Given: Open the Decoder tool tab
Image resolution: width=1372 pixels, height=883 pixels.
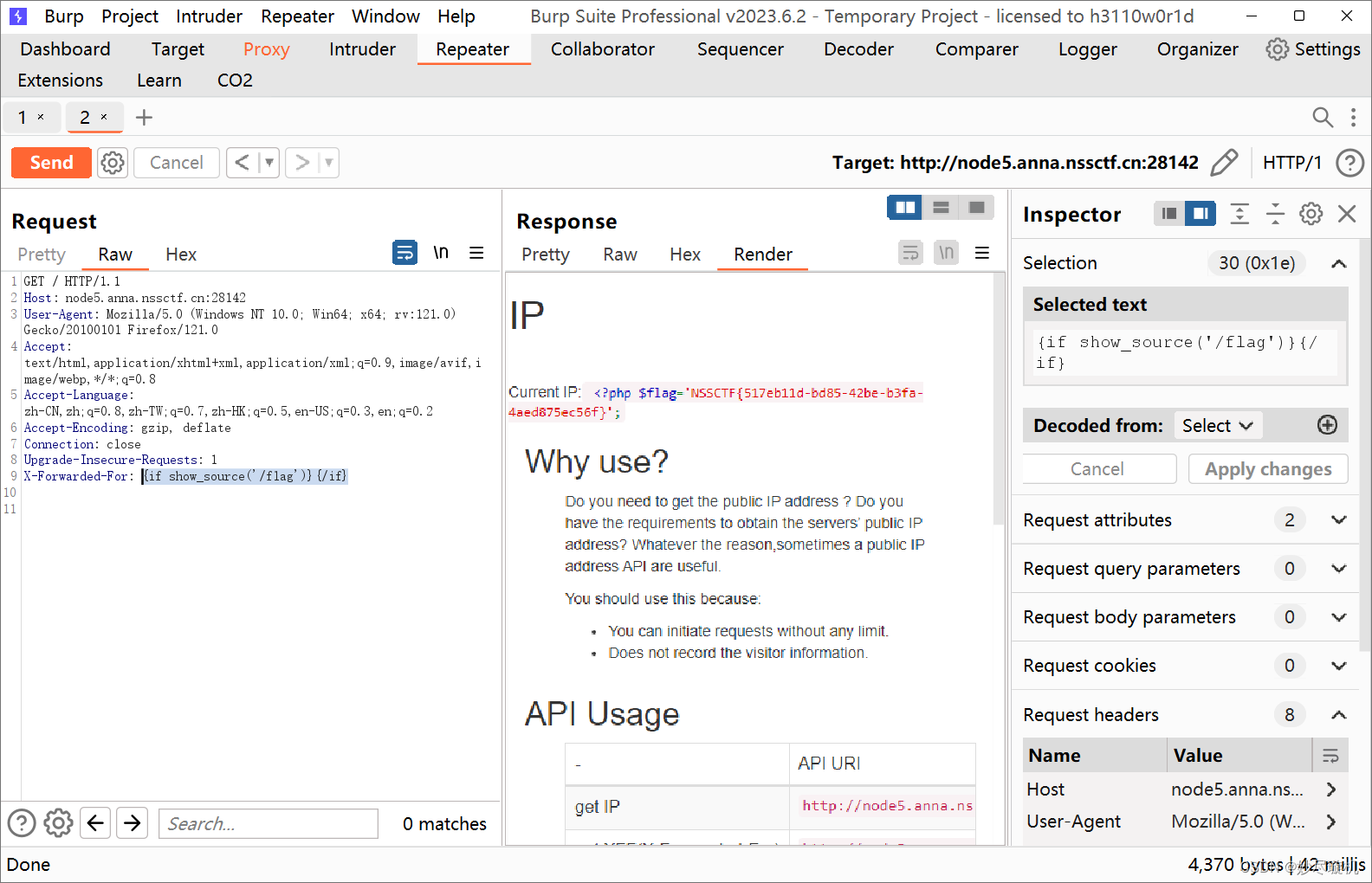Looking at the screenshot, I should pyautogui.click(x=858, y=49).
